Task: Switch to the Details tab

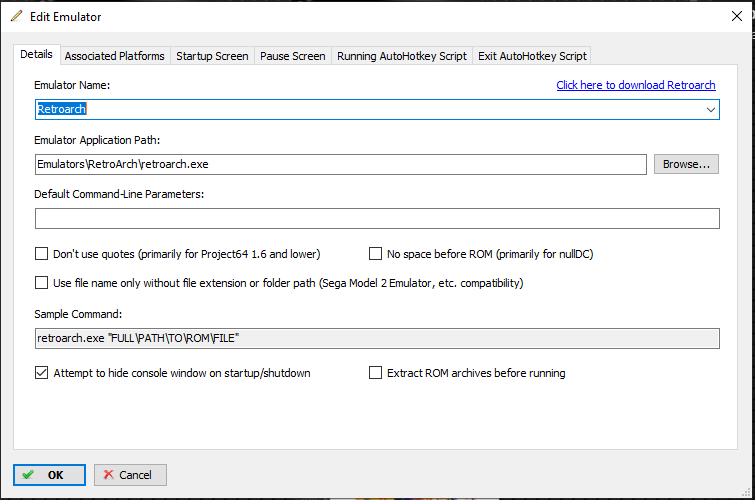Action: [37, 54]
